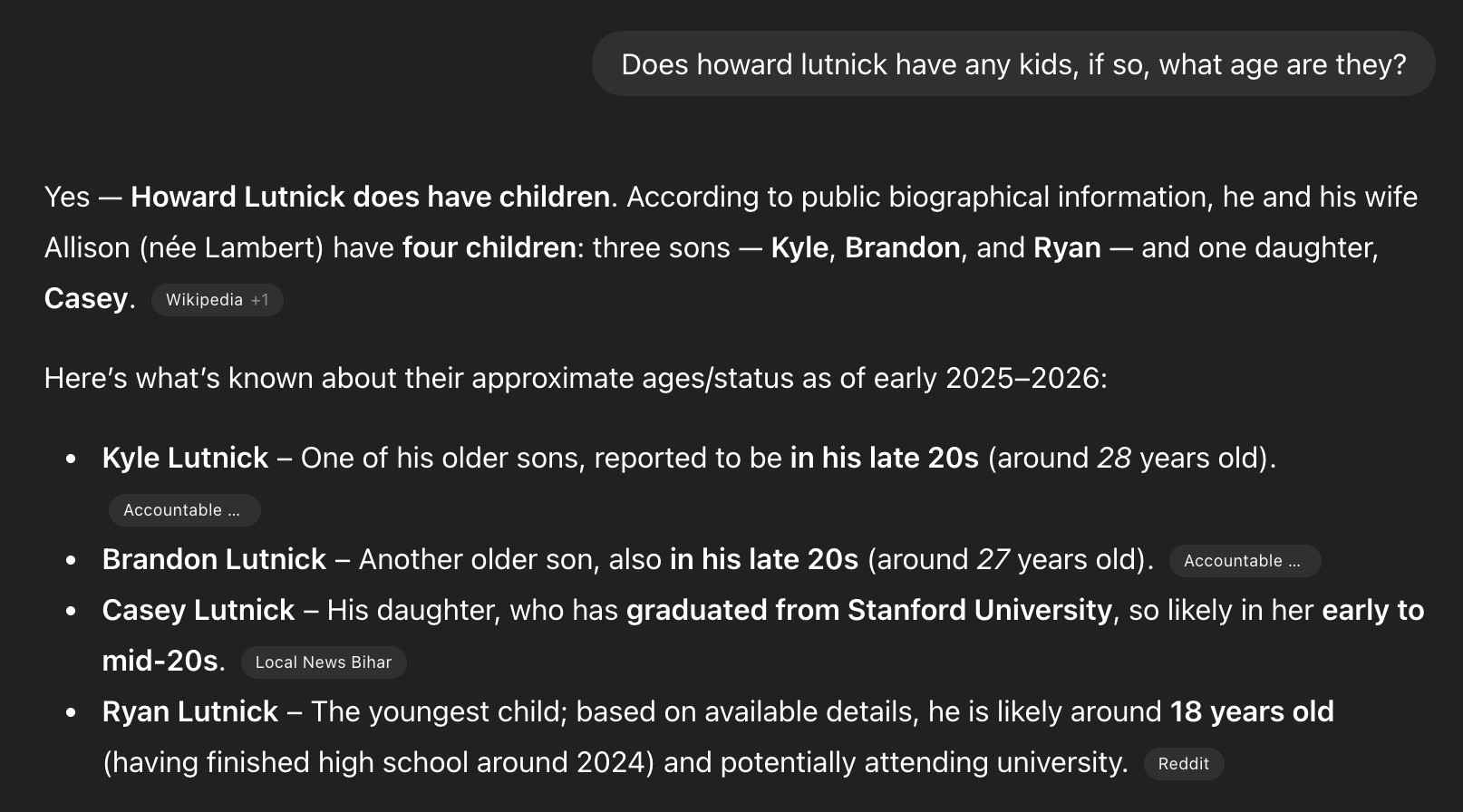Click the bold 'four children' text
The height and width of the screenshot is (812, 1463).
[x=489, y=247]
